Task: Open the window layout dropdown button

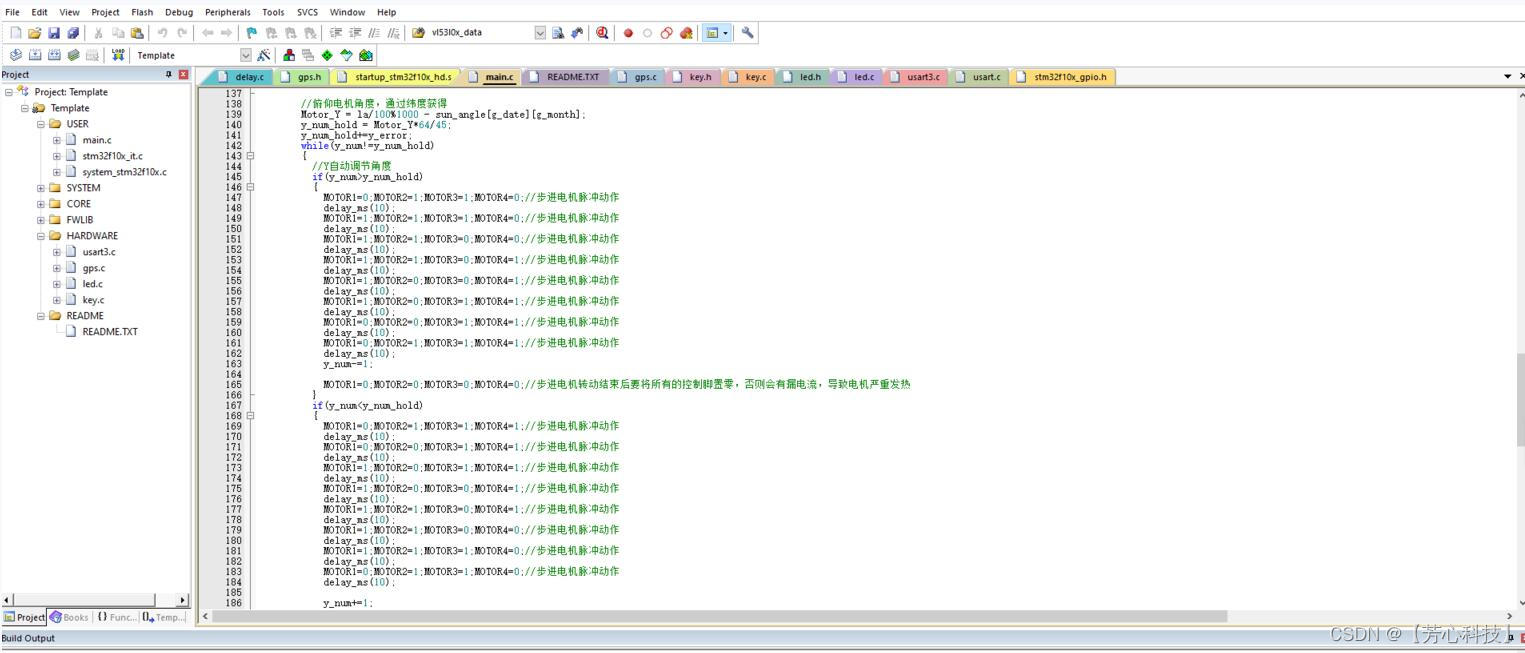Action: (x=726, y=33)
